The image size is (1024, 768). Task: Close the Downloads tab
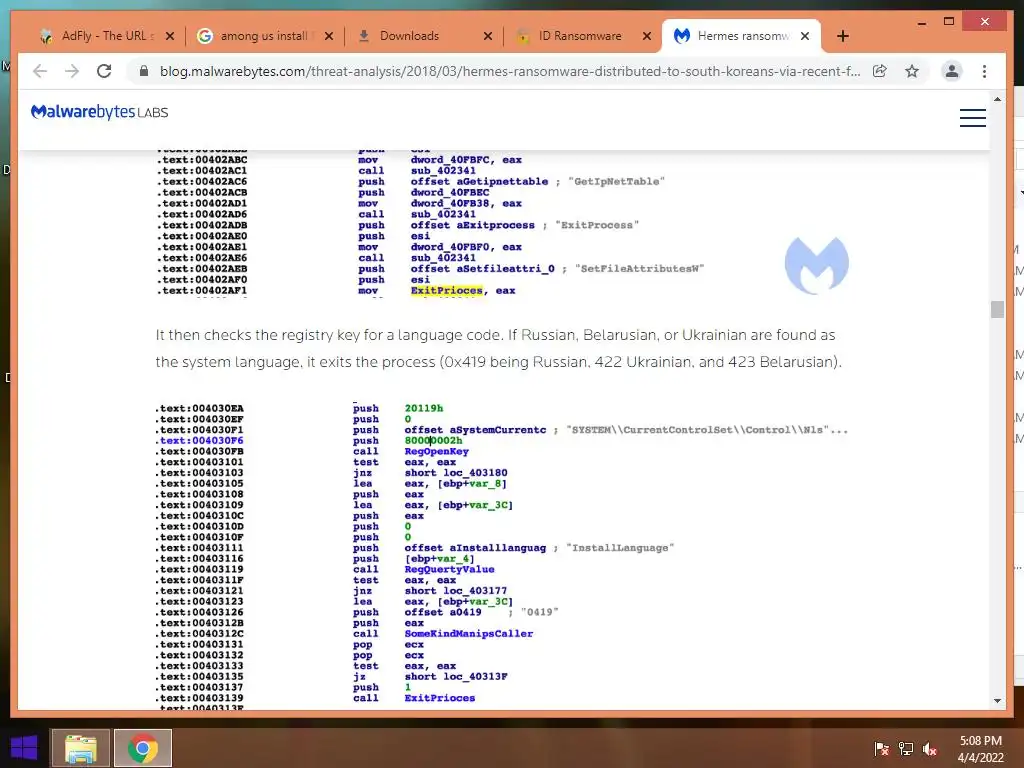tap(488, 36)
